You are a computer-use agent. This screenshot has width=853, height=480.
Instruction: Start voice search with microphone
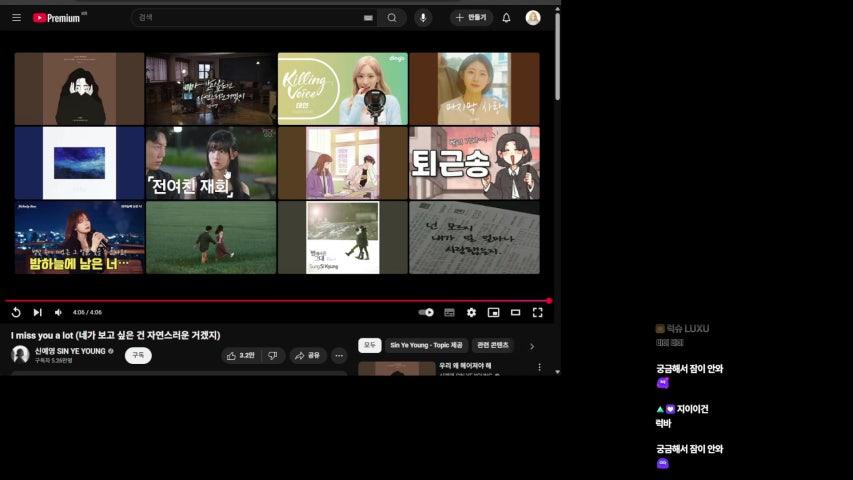(423, 18)
